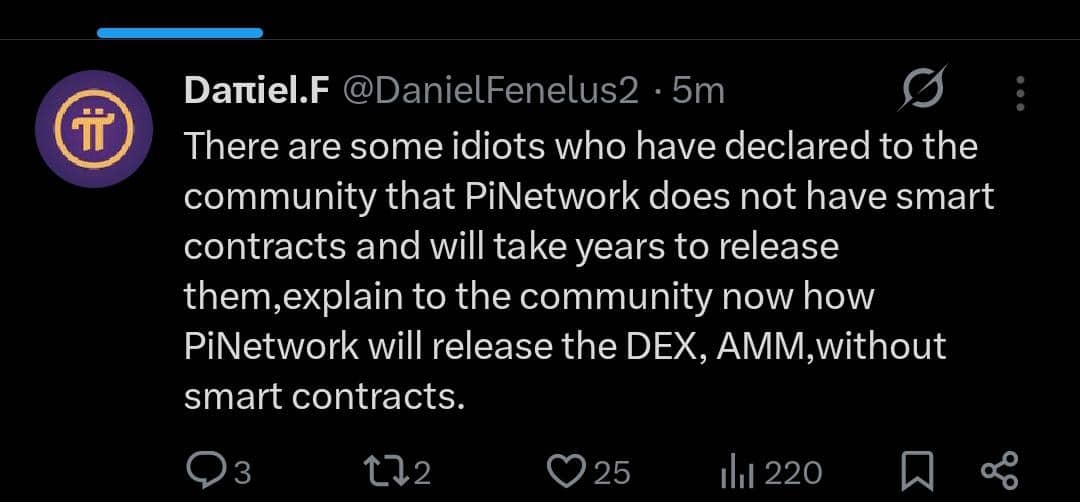This screenshot has width=1080, height=502.
Task: Click the reply count number 3
Action: click(x=241, y=472)
